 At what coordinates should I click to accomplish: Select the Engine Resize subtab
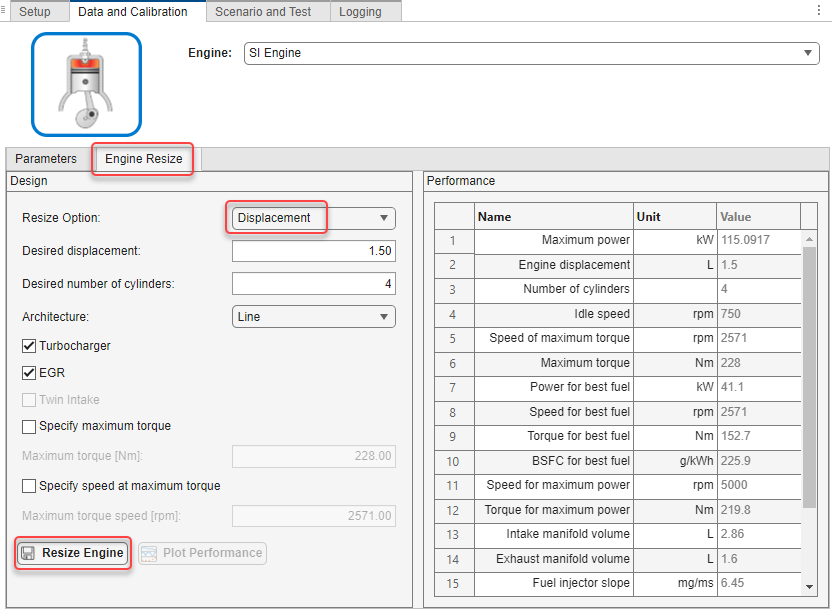click(143, 159)
